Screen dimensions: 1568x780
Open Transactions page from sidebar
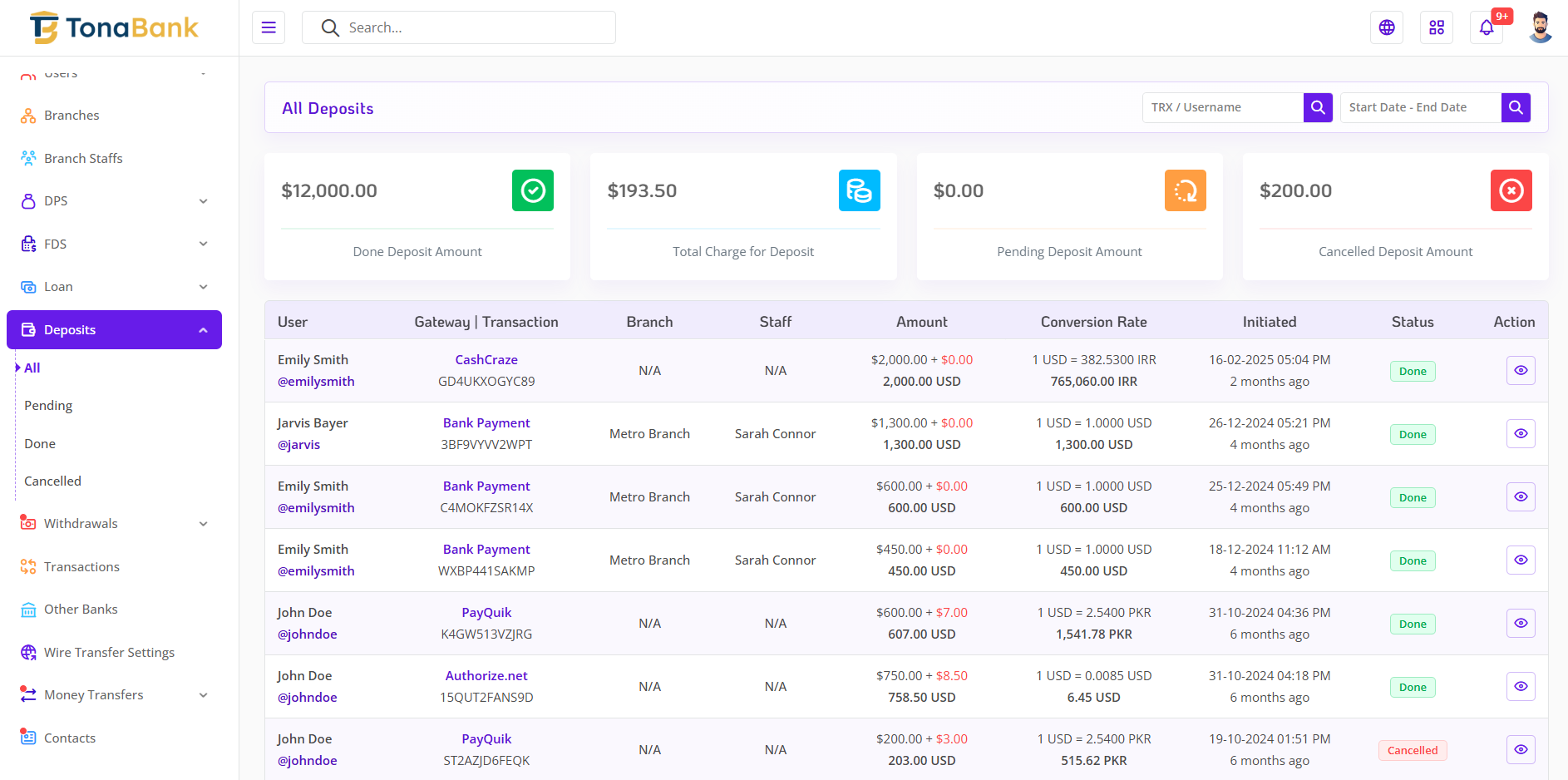tap(81, 567)
